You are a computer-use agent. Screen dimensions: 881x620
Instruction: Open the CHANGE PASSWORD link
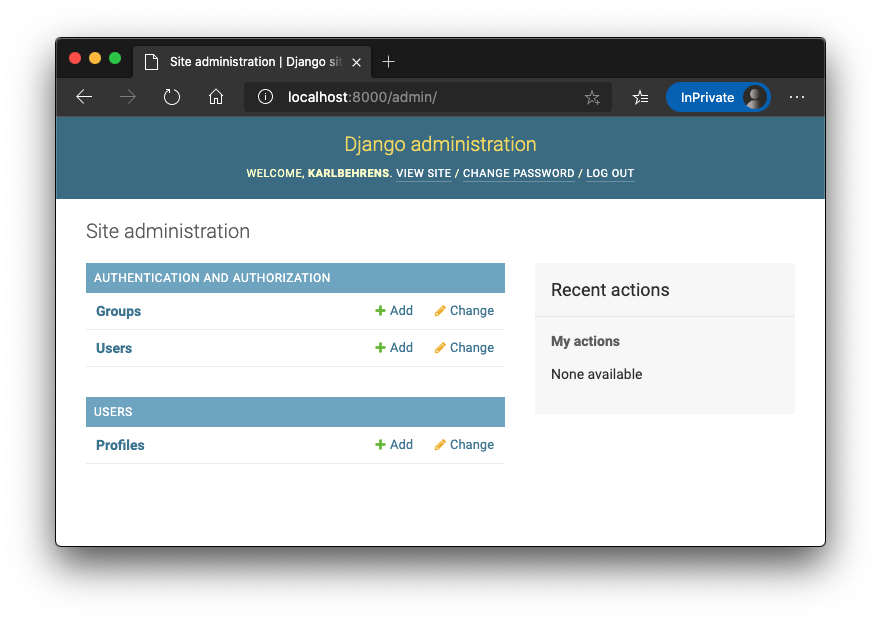tap(519, 173)
